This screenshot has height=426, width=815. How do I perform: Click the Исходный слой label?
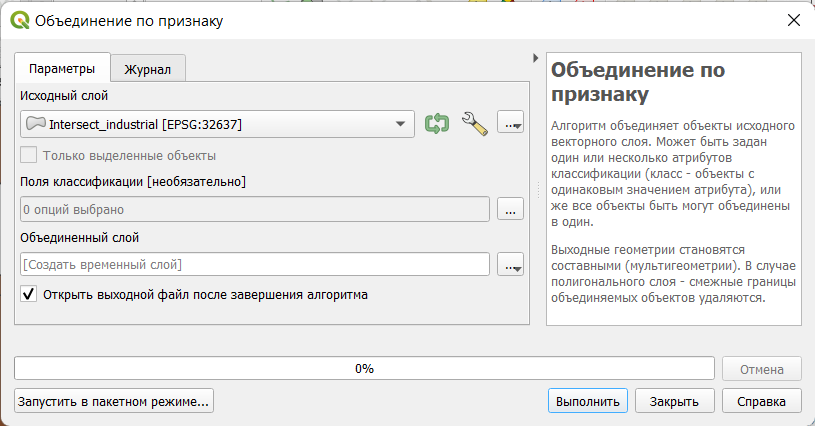click(x=64, y=96)
